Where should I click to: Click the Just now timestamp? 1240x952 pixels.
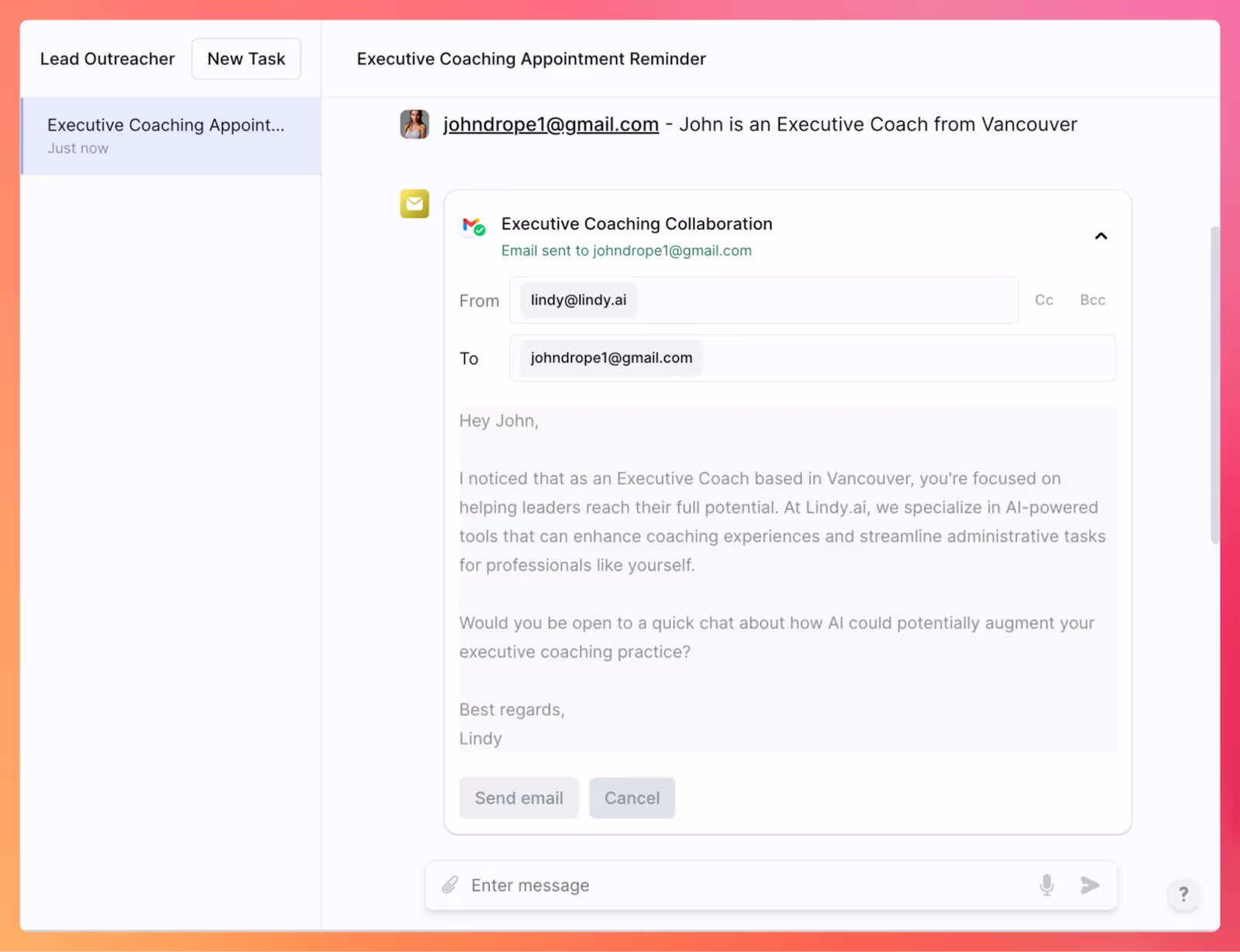[78, 148]
